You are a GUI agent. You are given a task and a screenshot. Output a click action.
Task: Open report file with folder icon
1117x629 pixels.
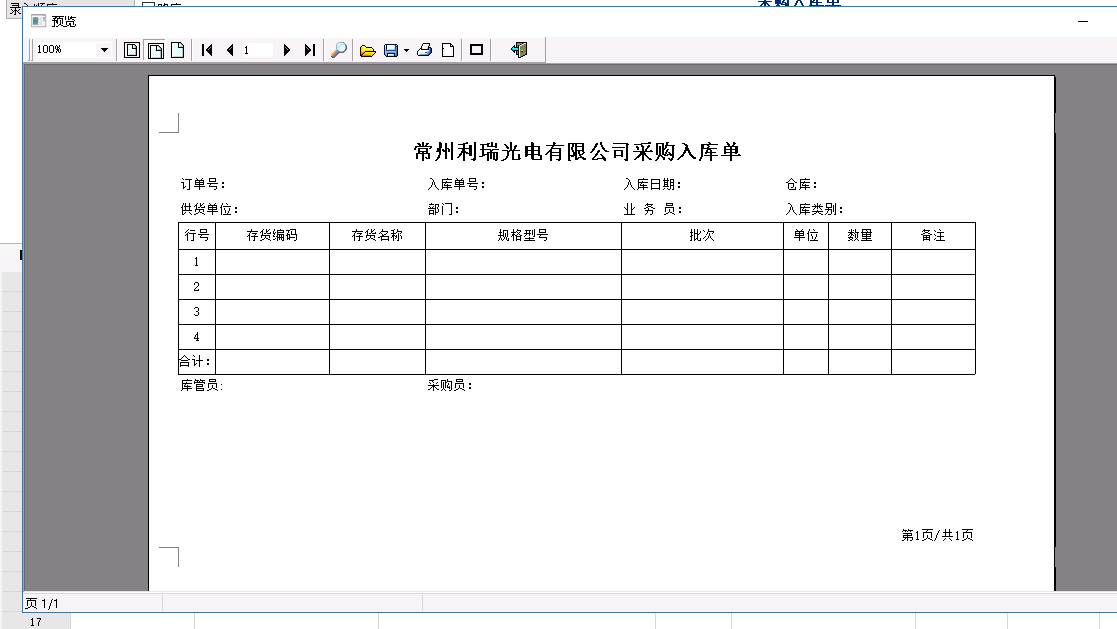(x=368, y=50)
